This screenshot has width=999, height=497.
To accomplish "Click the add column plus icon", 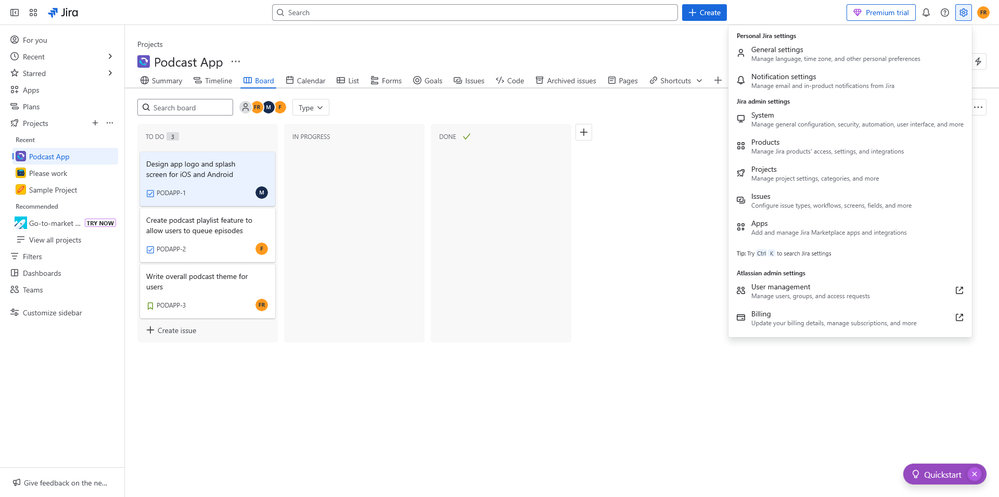I will click(584, 132).
